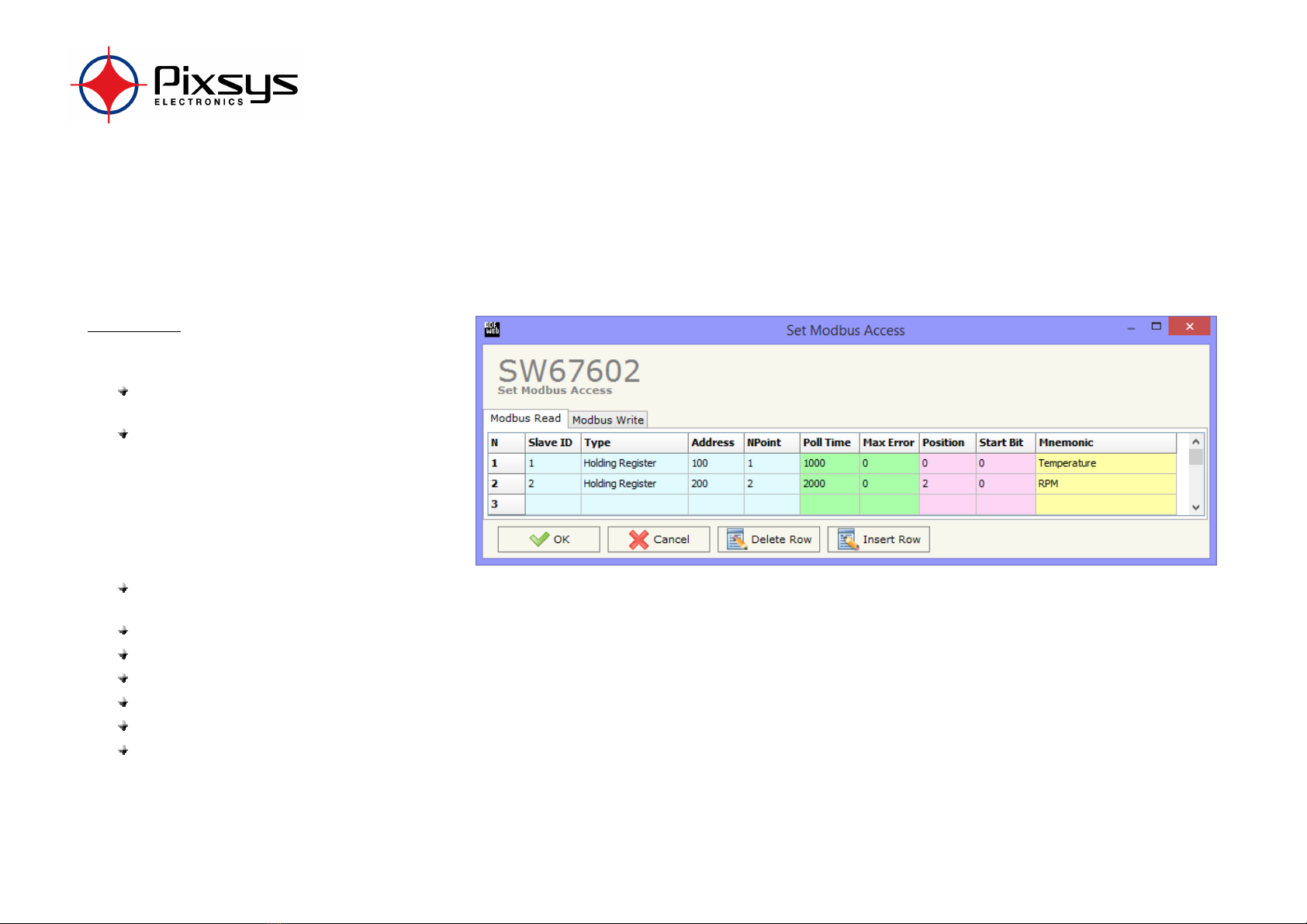Click the scrollbar thumb in table
The height and width of the screenshot is (924, 1307).
click(1196, 457)
